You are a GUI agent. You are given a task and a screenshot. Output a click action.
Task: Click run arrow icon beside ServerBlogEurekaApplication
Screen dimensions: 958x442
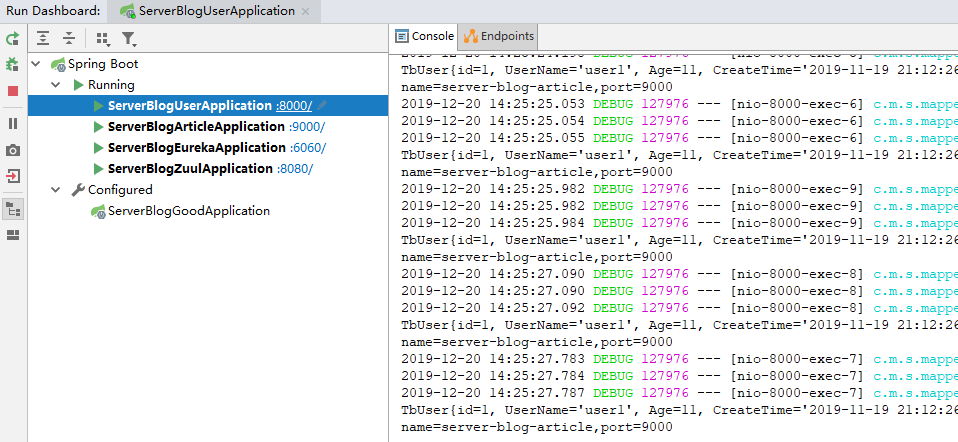pyautogui.click(x=98, y=147)
